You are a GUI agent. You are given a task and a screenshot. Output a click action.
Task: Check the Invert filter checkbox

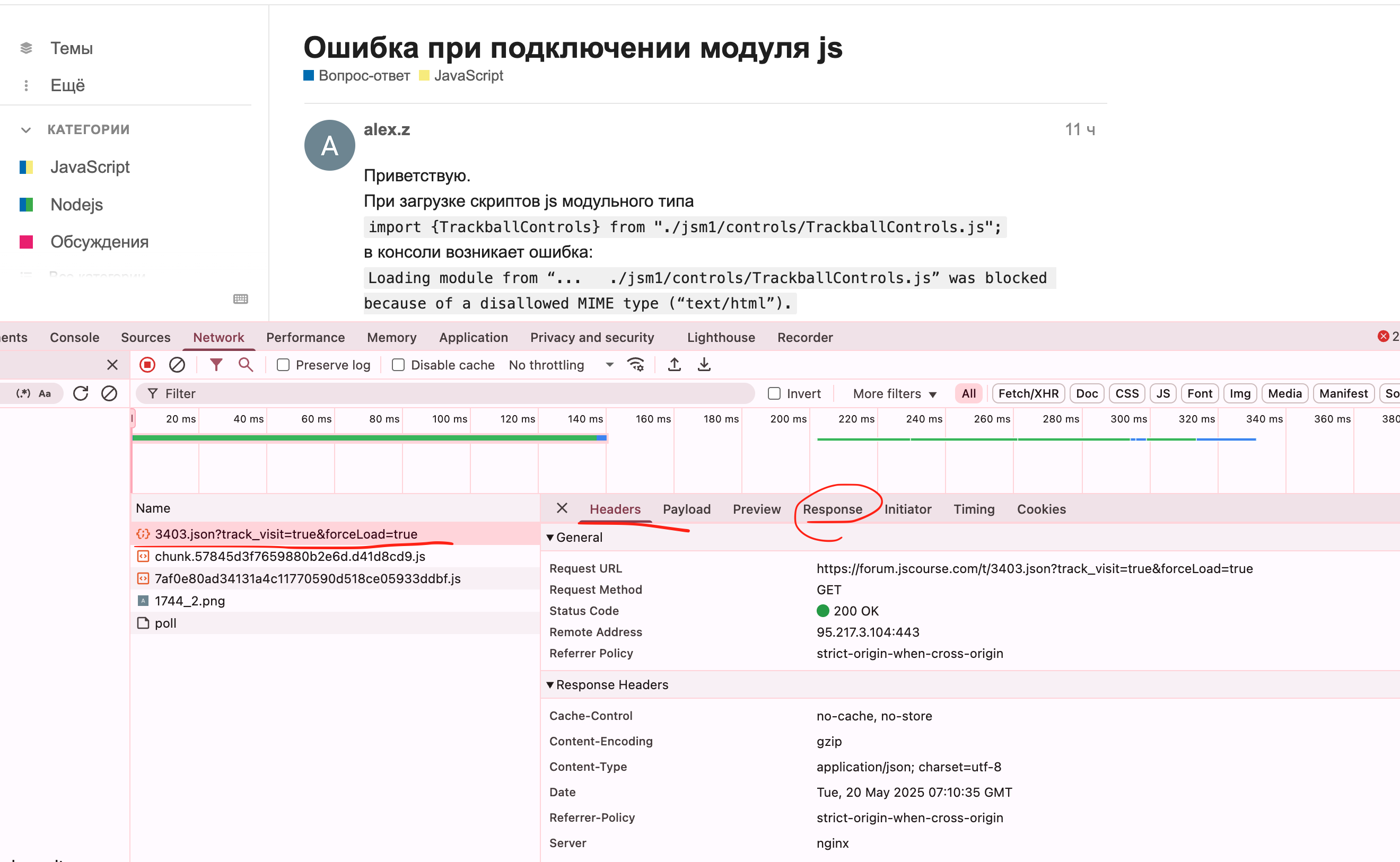(774, 393)
